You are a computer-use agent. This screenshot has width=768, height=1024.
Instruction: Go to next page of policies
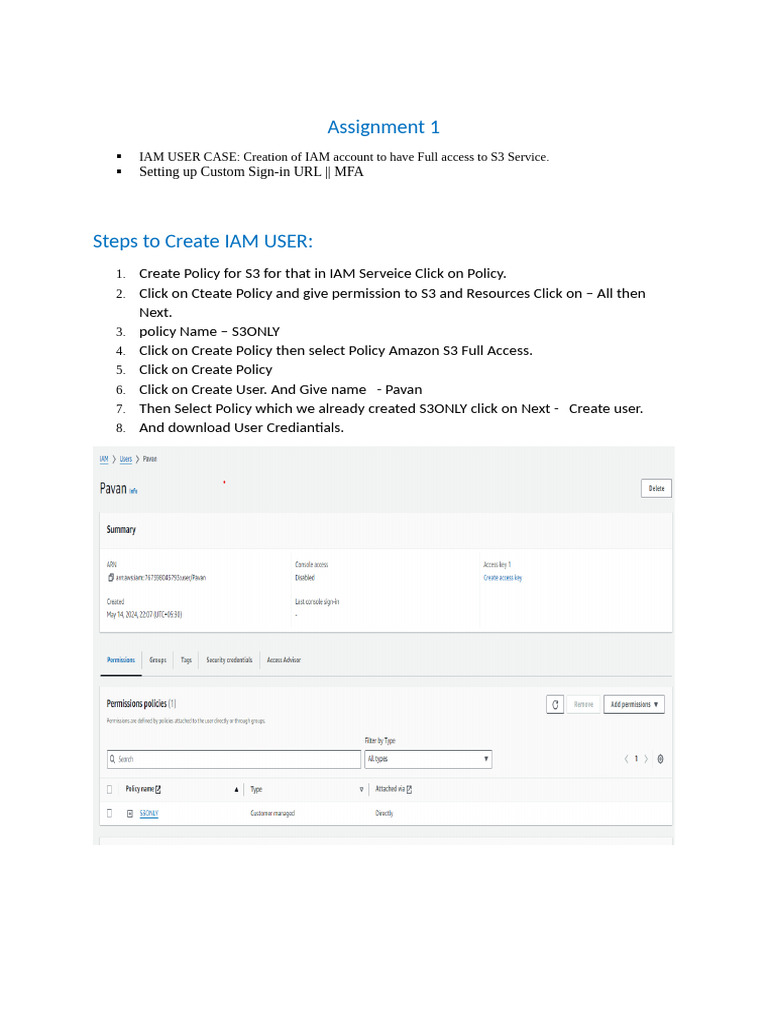pyautogui.click(x=646, y=759)
